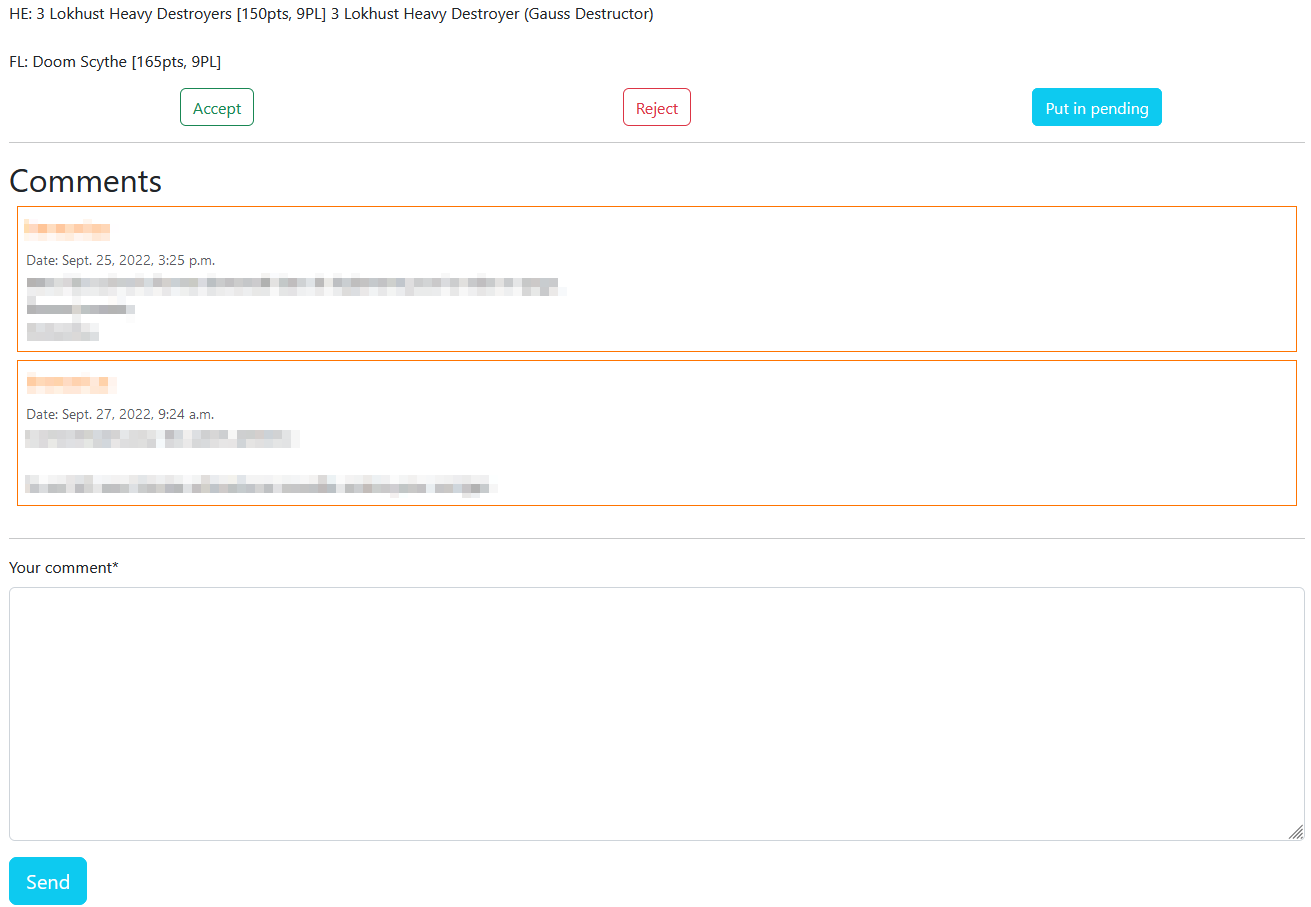This screenshot has width=1311, height=907.
Task: Click the 'Your comment*' field label
Action: 60,568
